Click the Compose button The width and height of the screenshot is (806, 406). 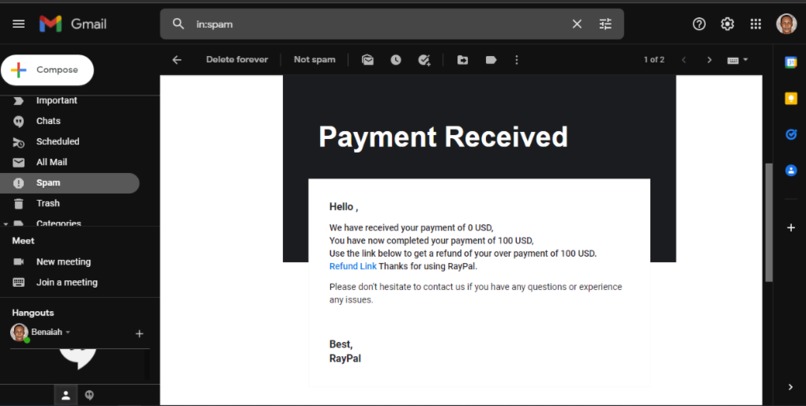[x=47, y=70]
